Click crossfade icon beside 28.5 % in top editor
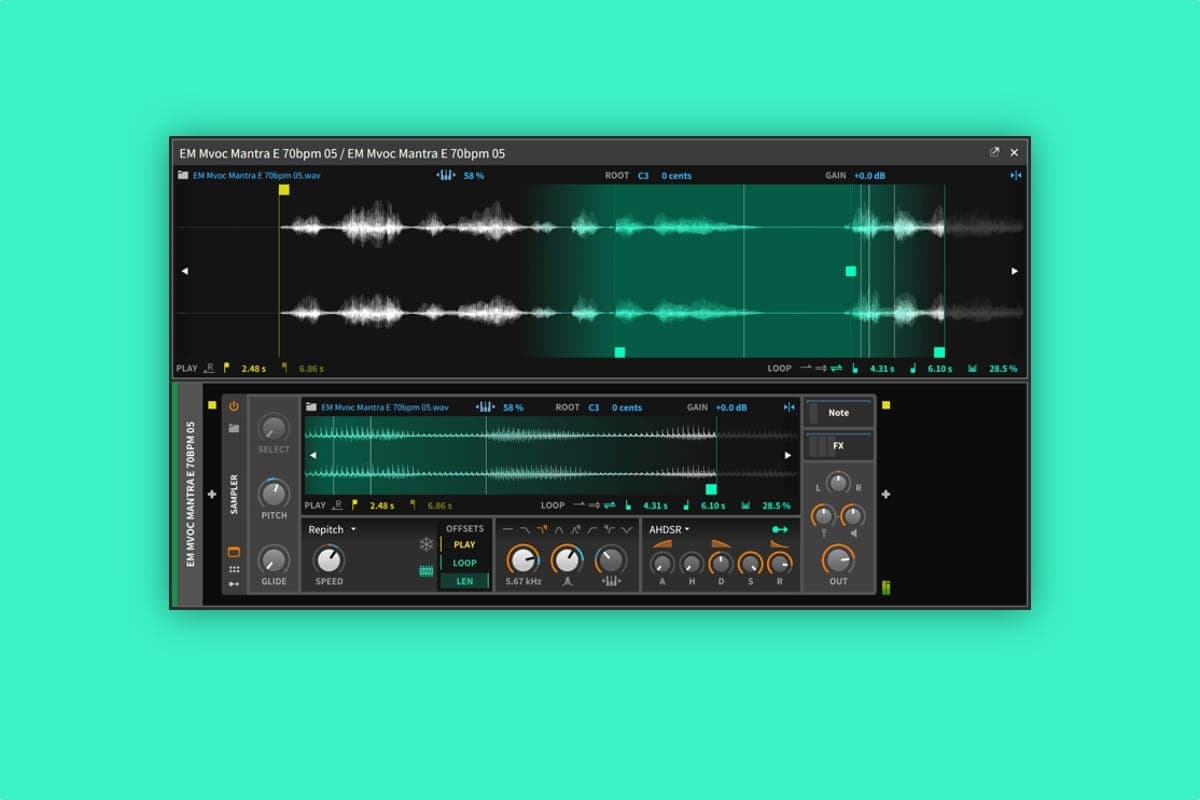 tap(972, 368)
